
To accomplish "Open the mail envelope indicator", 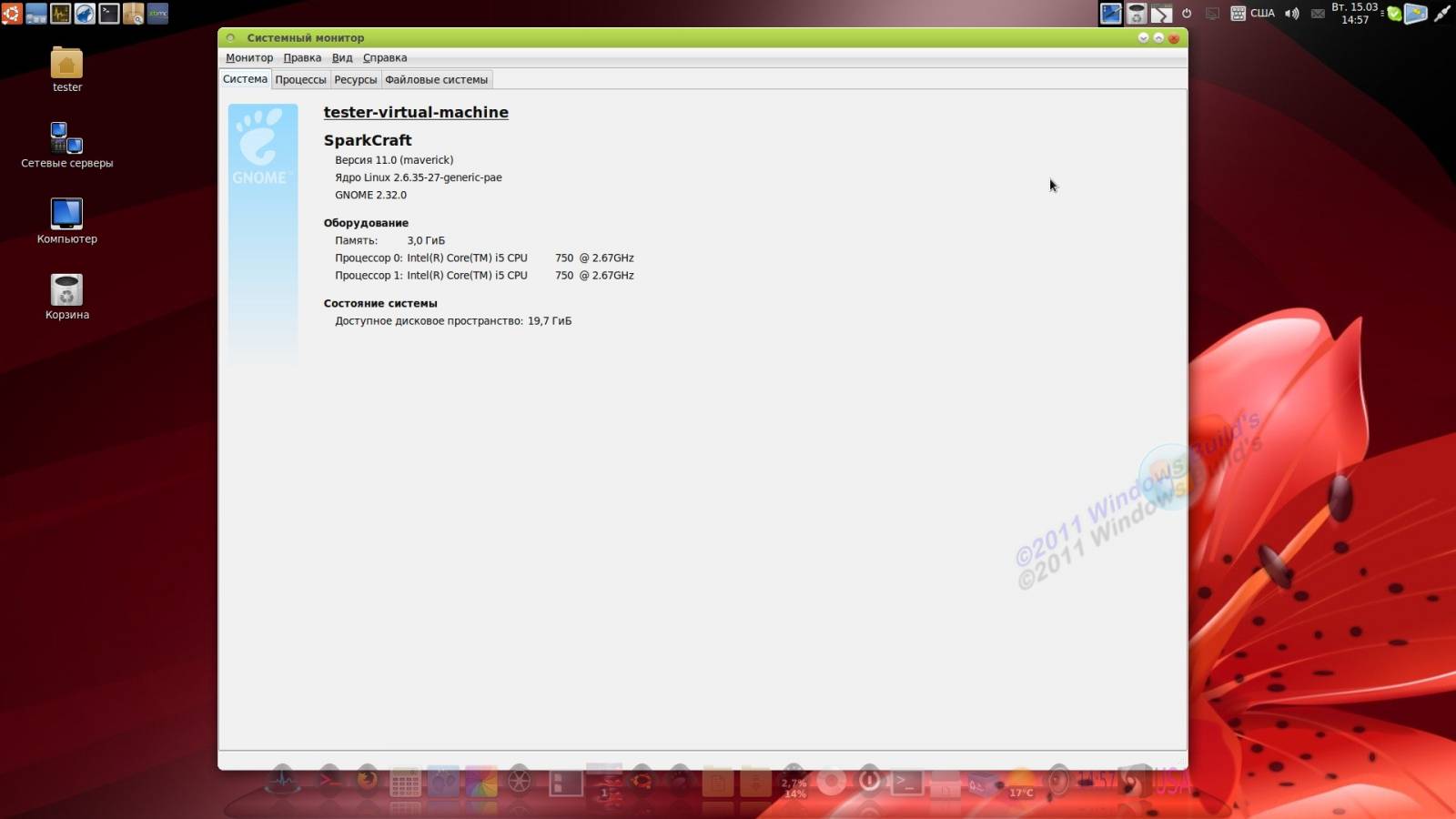I will (1318, 14).
